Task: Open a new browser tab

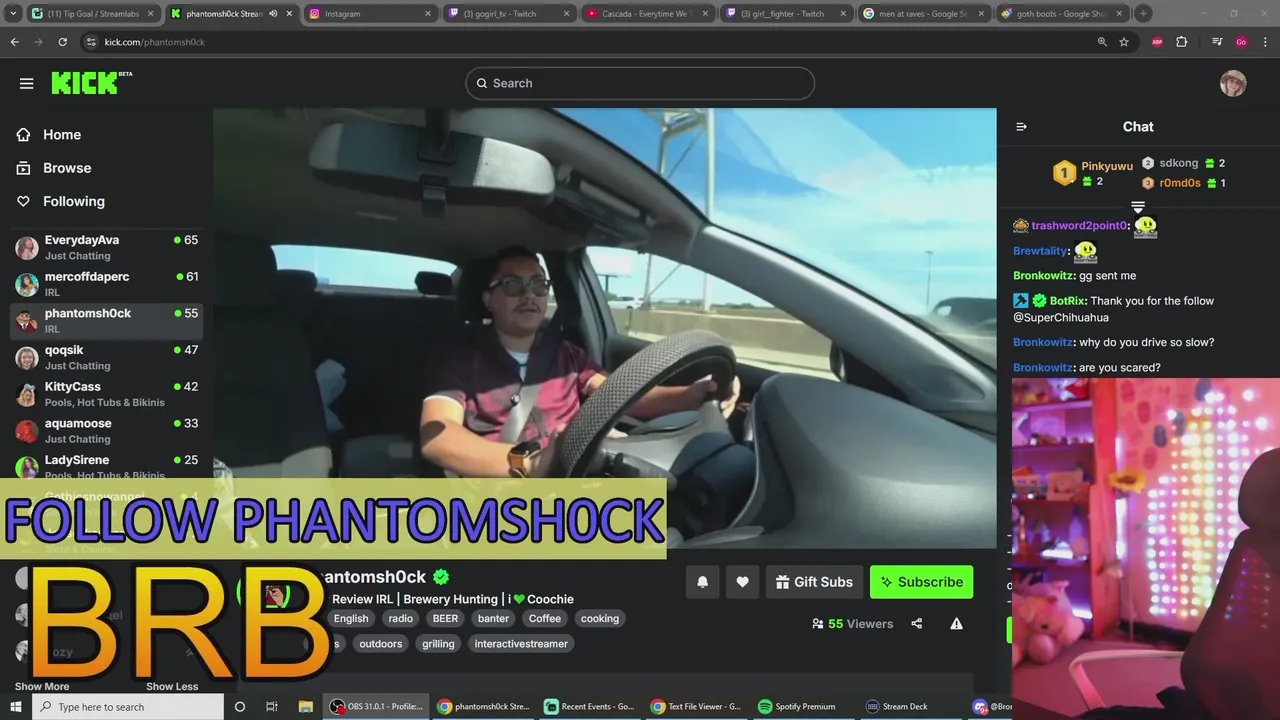Action: pos(1143,14)
